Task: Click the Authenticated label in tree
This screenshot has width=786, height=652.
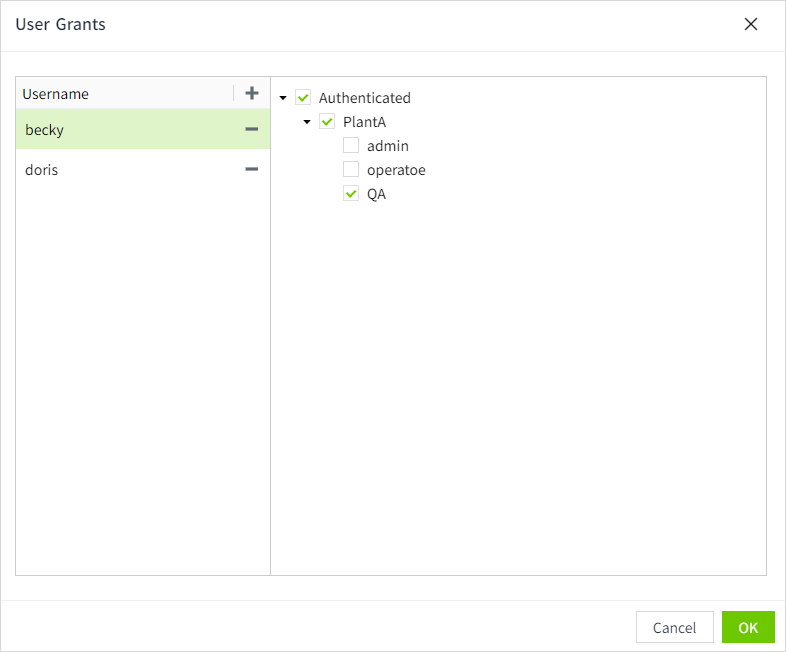Action: point(365,98)
